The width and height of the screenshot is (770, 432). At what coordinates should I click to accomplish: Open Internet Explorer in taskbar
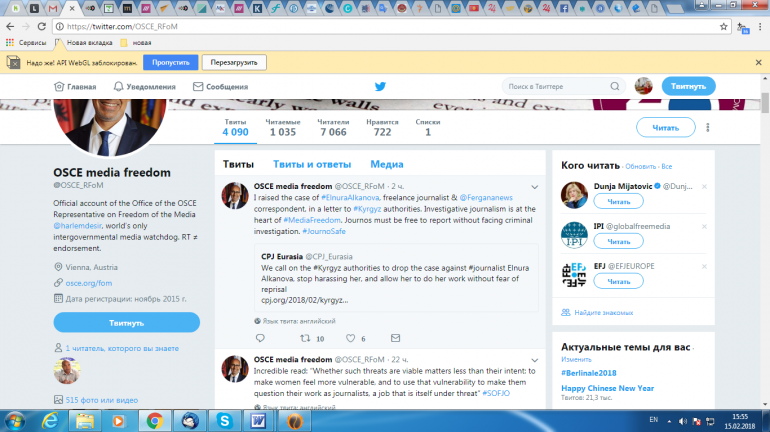pos(50,421)
